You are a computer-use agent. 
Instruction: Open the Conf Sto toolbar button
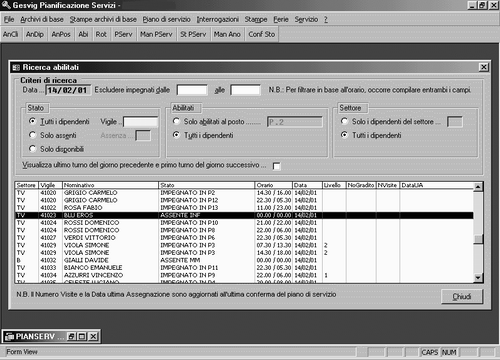262,34
